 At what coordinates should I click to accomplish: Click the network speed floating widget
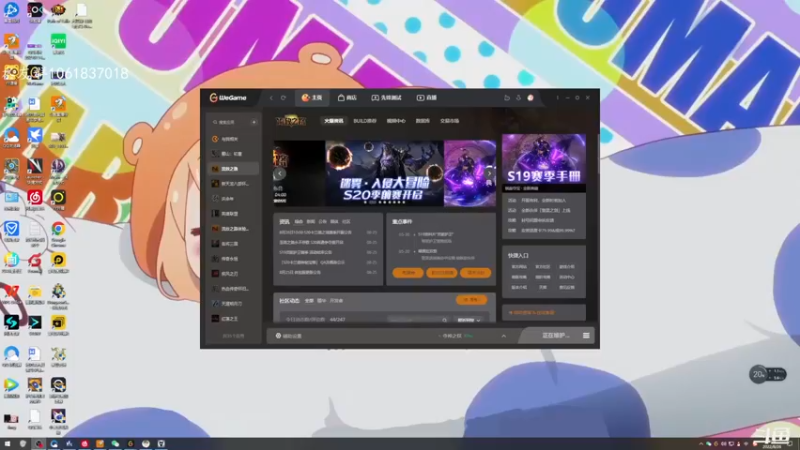pos(767,374)
